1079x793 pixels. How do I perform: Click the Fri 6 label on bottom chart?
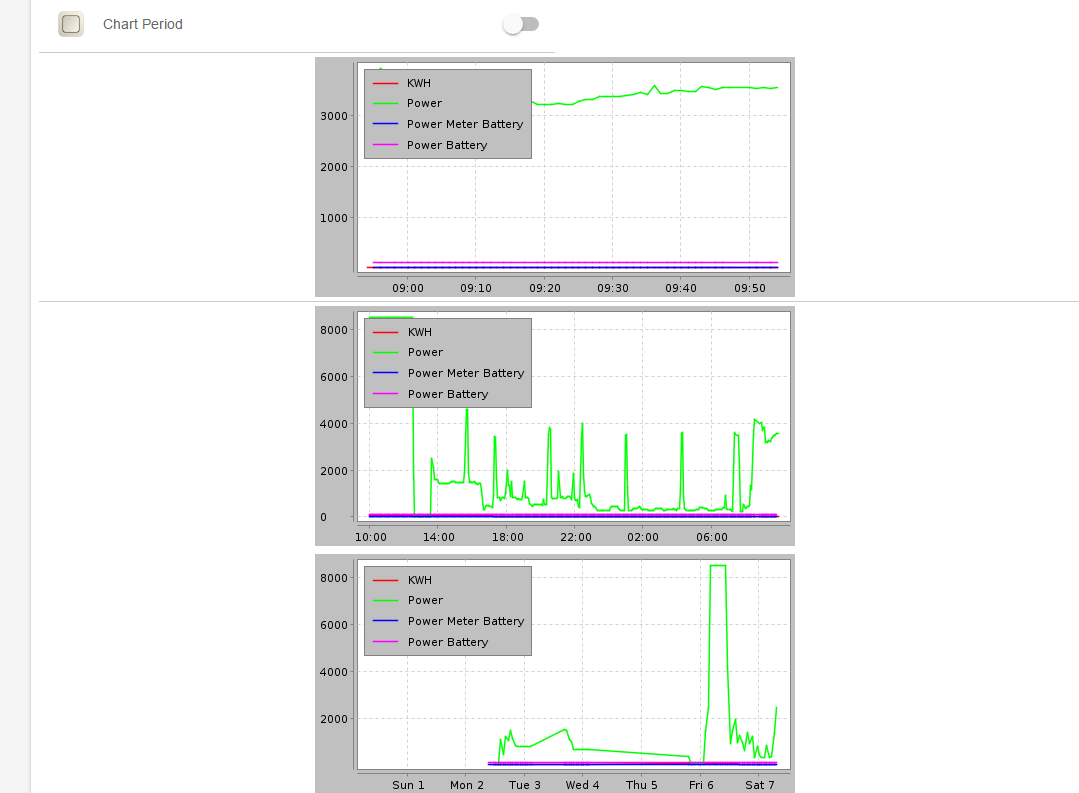tap(701, 784)
